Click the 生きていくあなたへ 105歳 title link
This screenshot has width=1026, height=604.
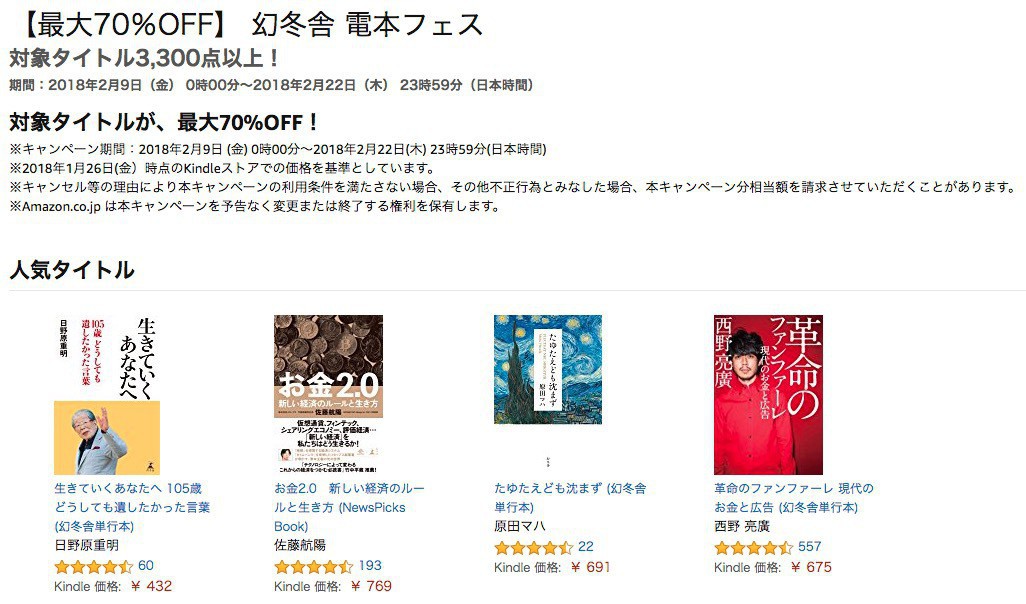point(132,507)
